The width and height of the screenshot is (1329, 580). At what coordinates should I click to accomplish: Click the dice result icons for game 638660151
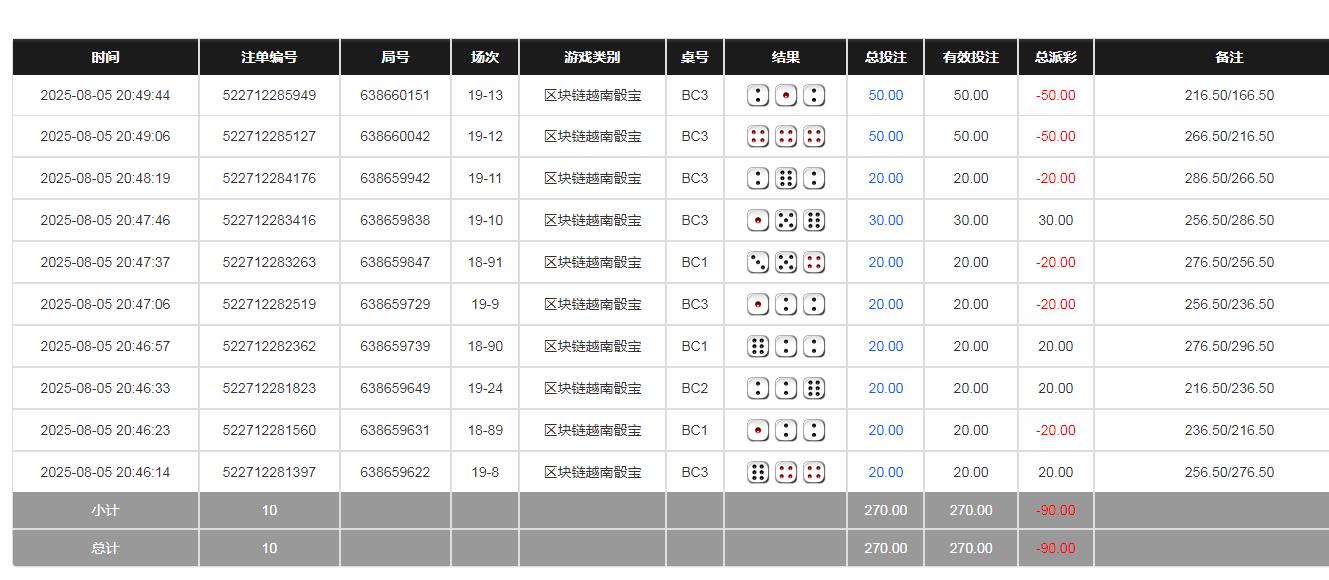(785, 94)
